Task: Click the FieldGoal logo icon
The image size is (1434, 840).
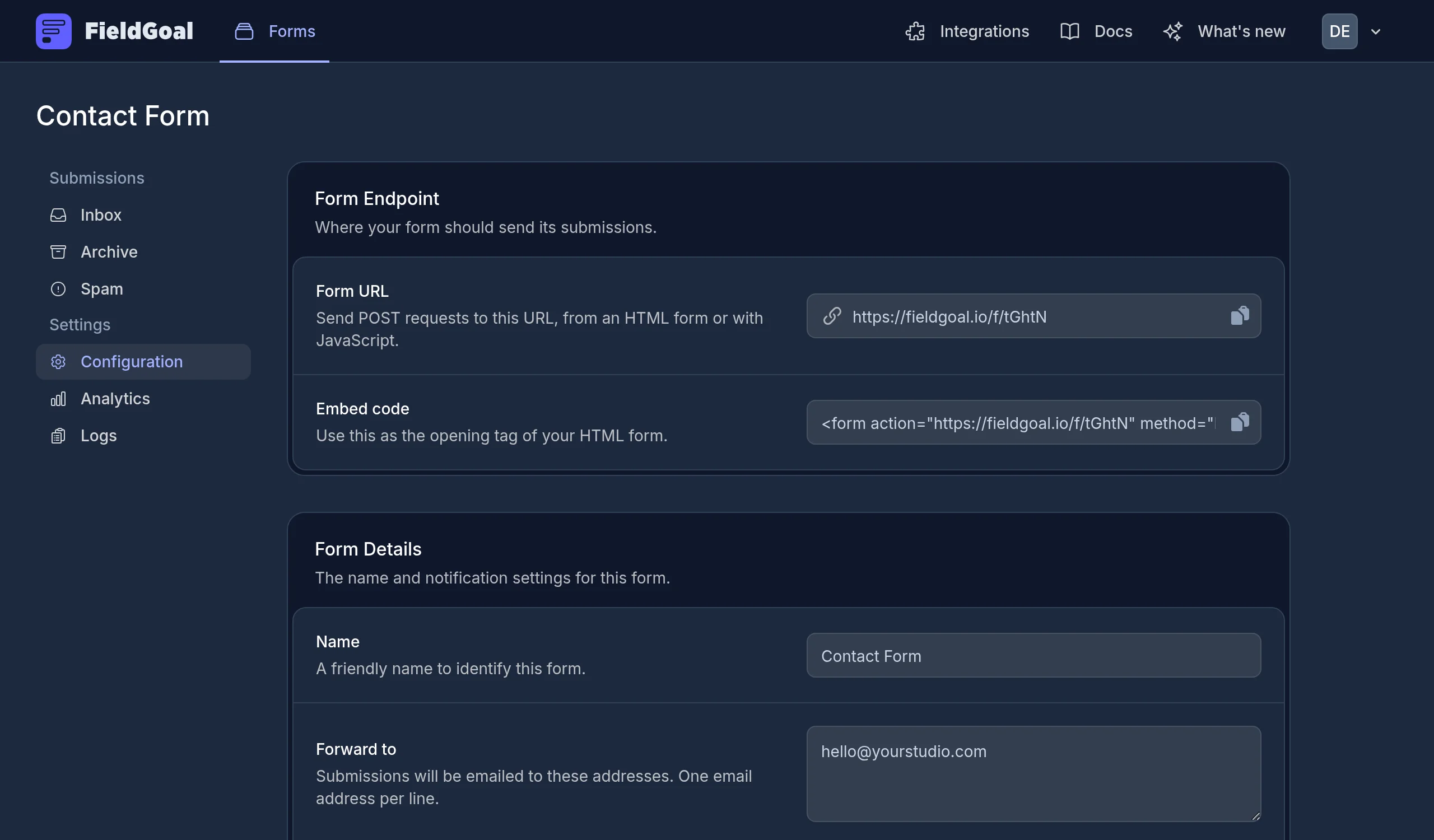Action: pos(53,31)
